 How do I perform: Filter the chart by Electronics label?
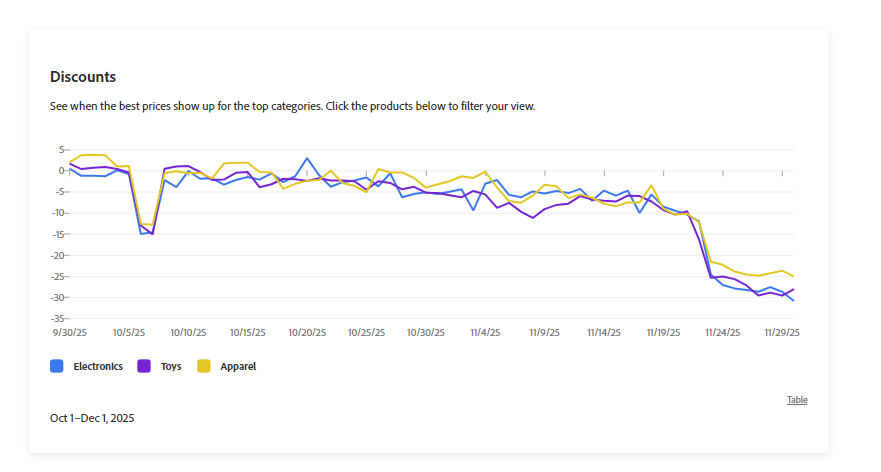(x=98, y=367)
